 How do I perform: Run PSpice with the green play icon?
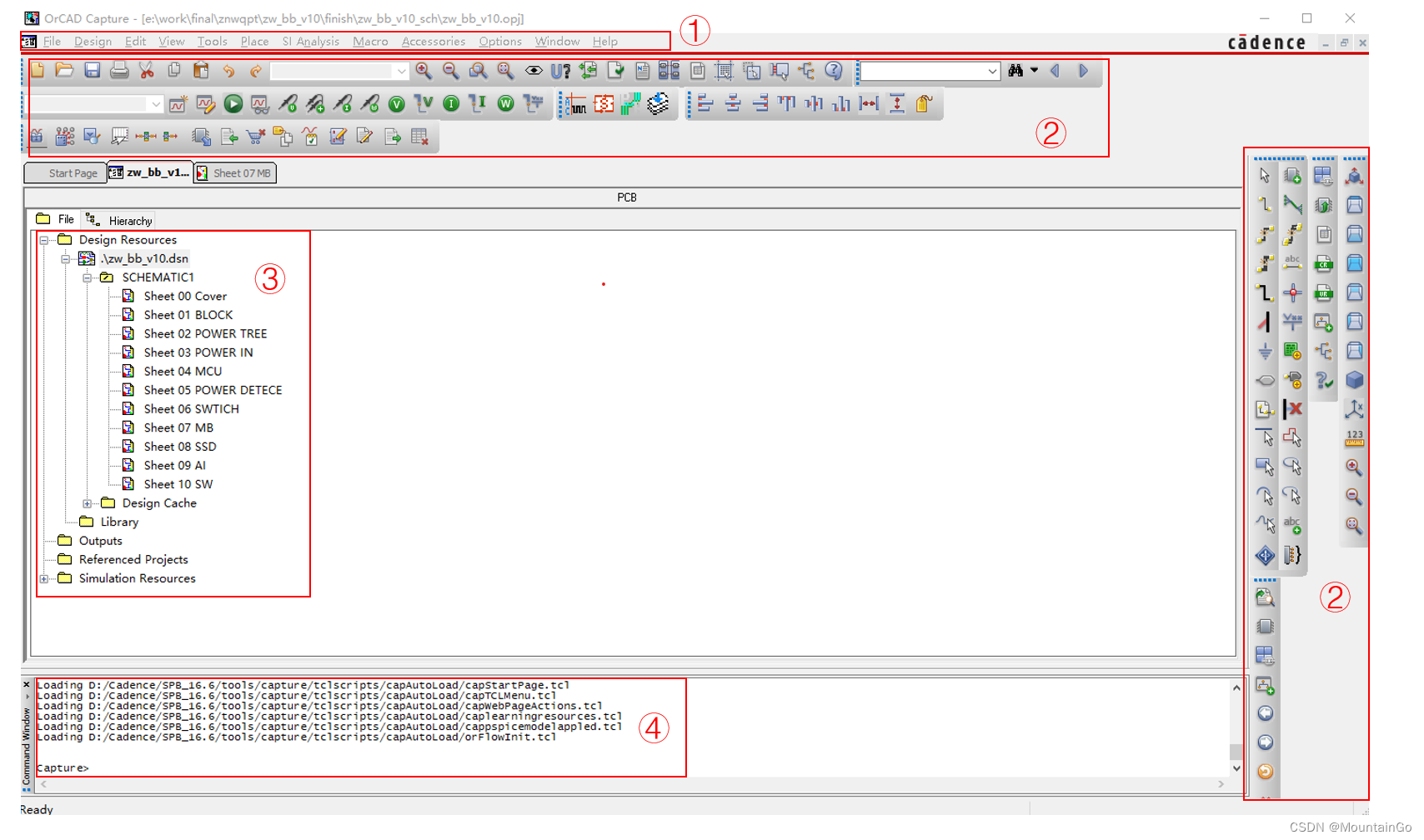coord(233,104)
